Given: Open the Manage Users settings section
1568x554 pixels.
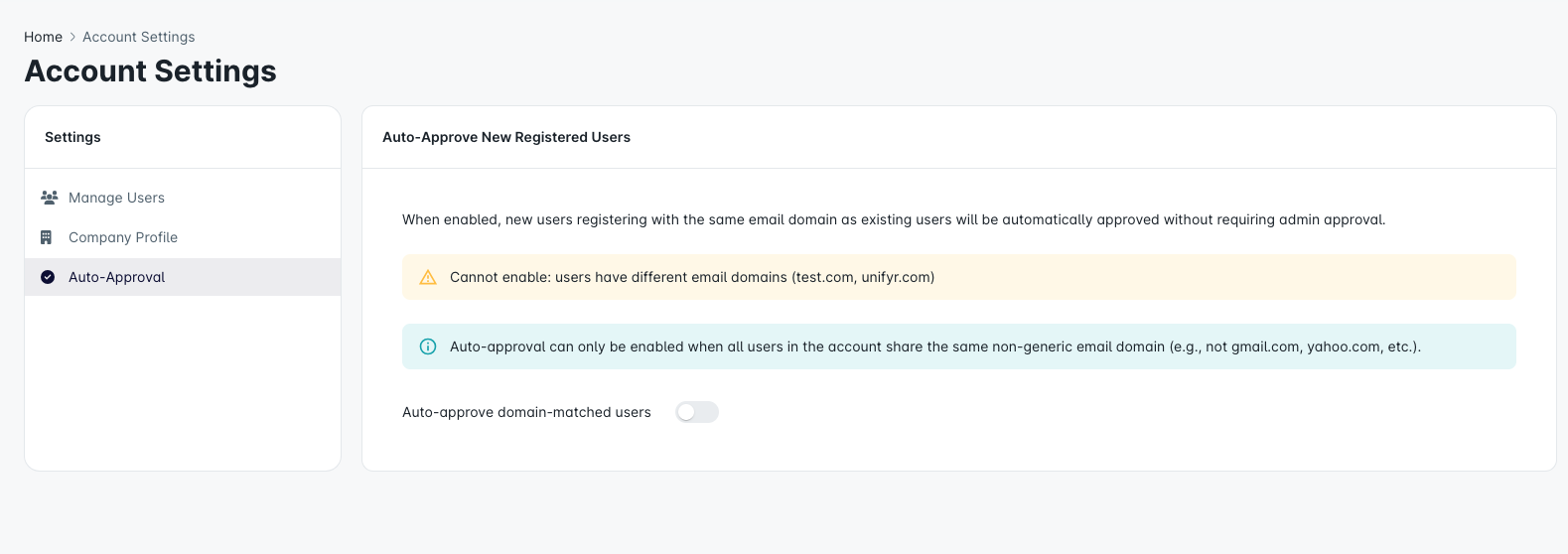Looking at the screenshot, I should pyautogui.click(x=116, y=198).
